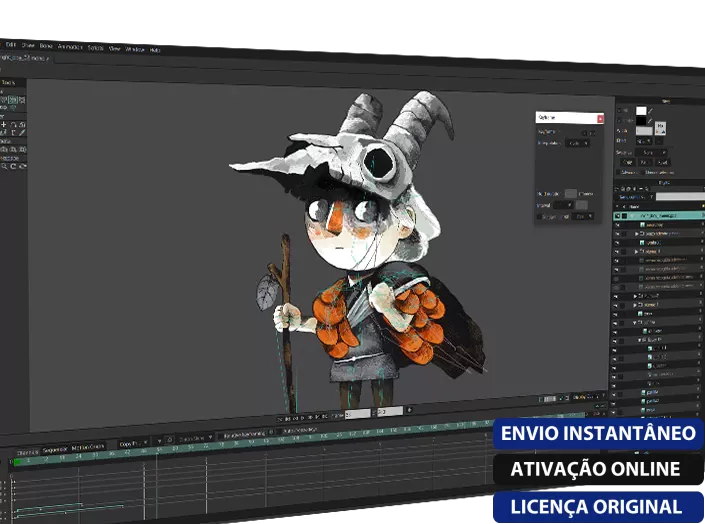Select the middle Camera tool icon
705x524 pixels.
[13, 149]
